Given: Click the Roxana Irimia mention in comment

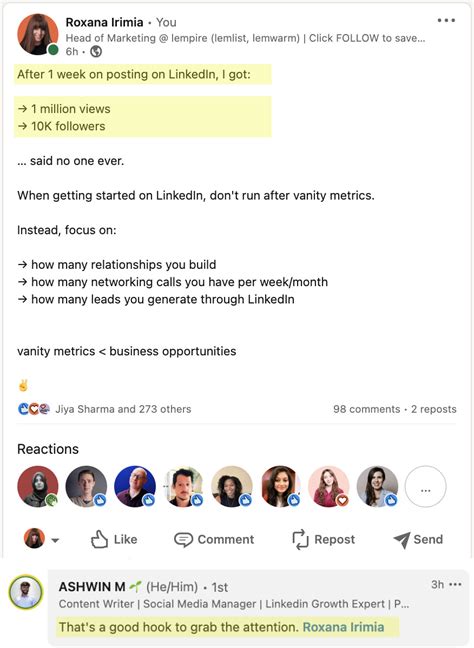Looking at the screenshot, I should point(343,627).
